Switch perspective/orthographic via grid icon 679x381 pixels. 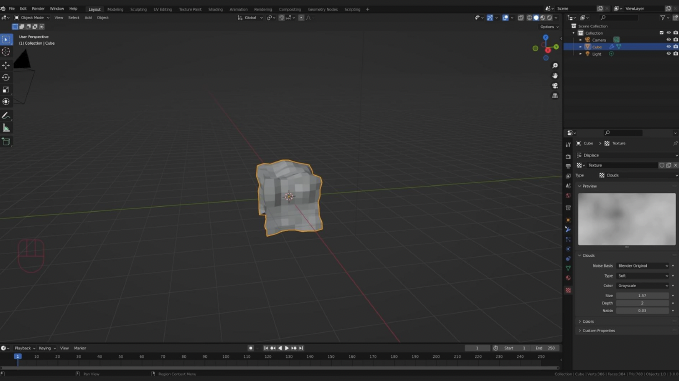point(555,96)
